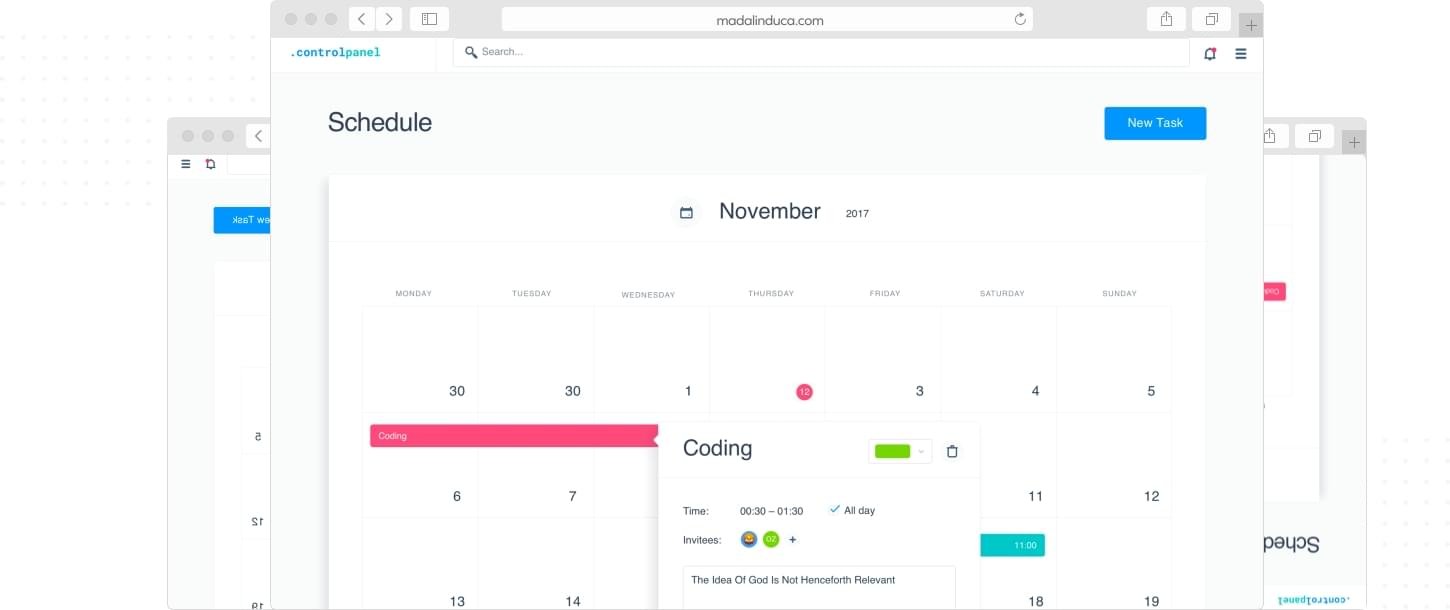The width and height of the screenshot is (1450, 610).
Task: Pick the green color swatch
Action: tap(892, 451)
